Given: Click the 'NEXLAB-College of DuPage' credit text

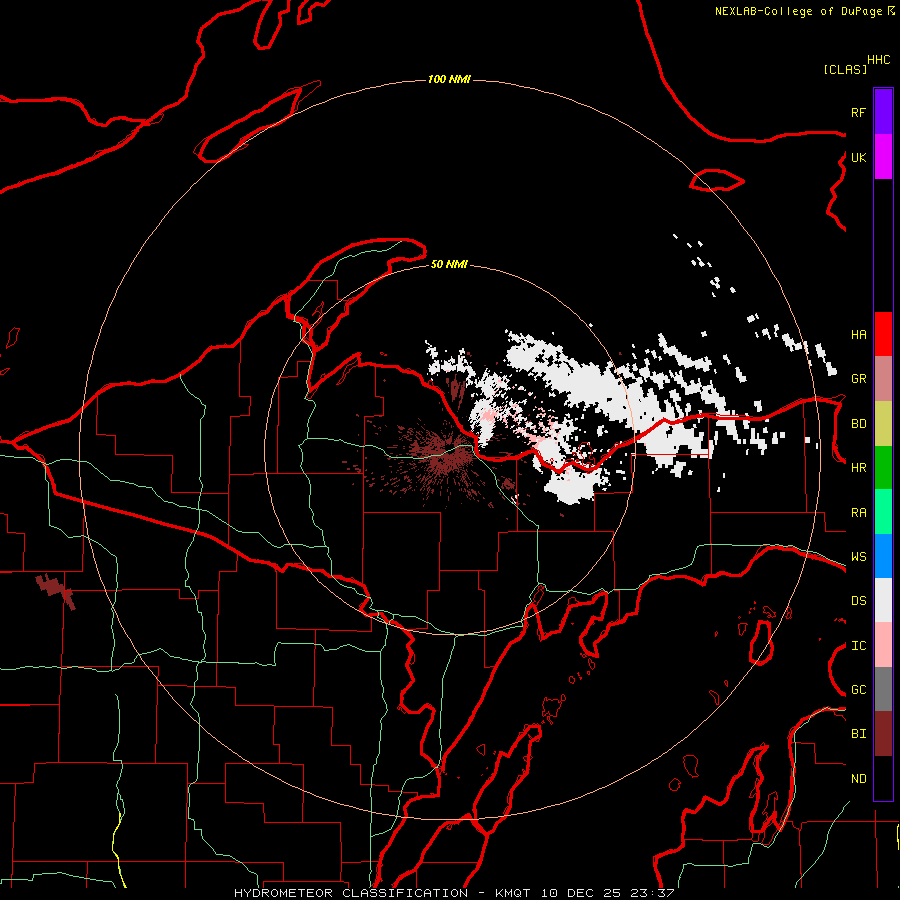Looking at the screenshot, I should (x=798, y=11).
